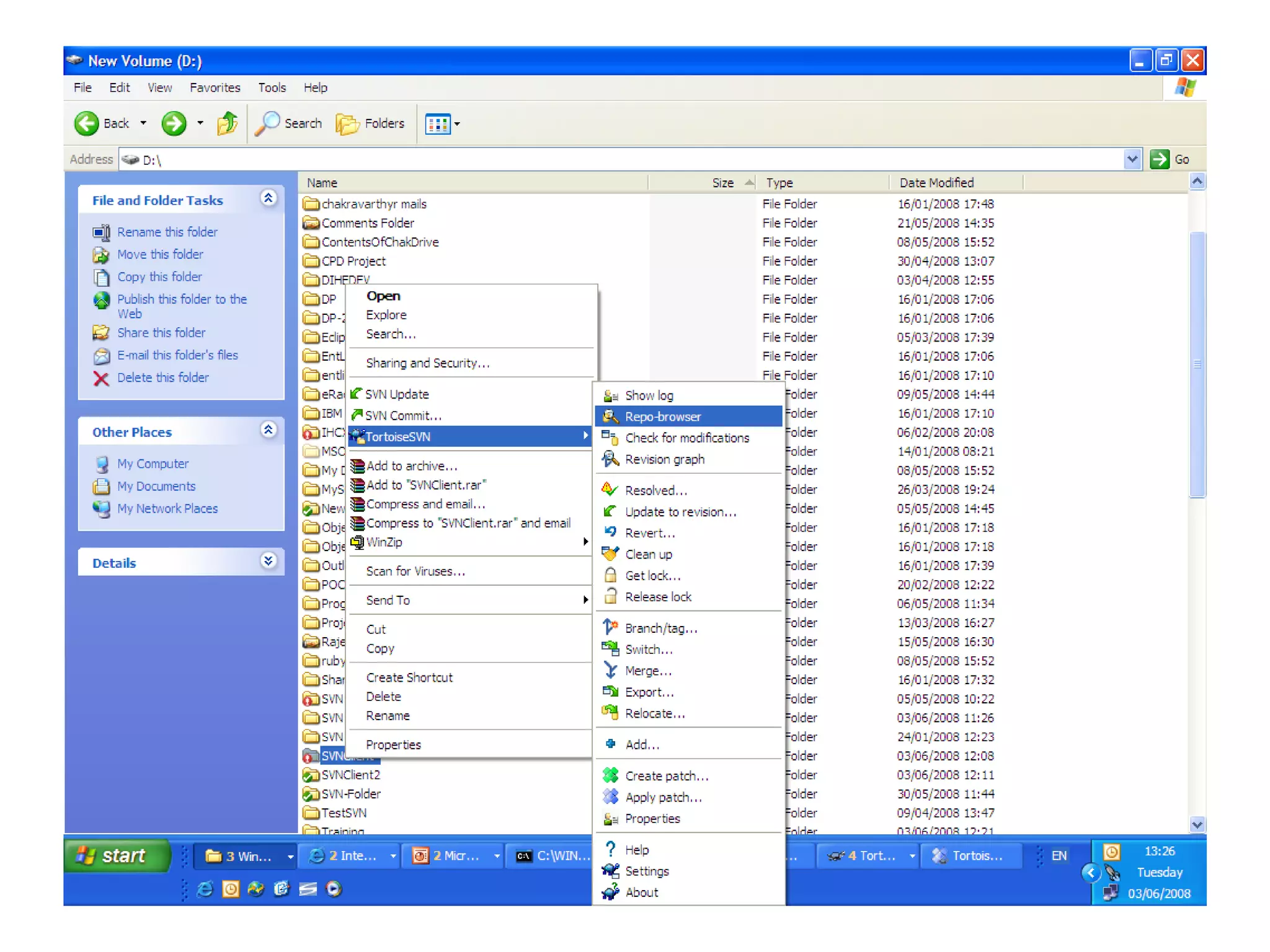Click the Export icon in TortoiseSVN menu
The height and width of the screenshot is (952, 1270).
(x=610, y=692)
